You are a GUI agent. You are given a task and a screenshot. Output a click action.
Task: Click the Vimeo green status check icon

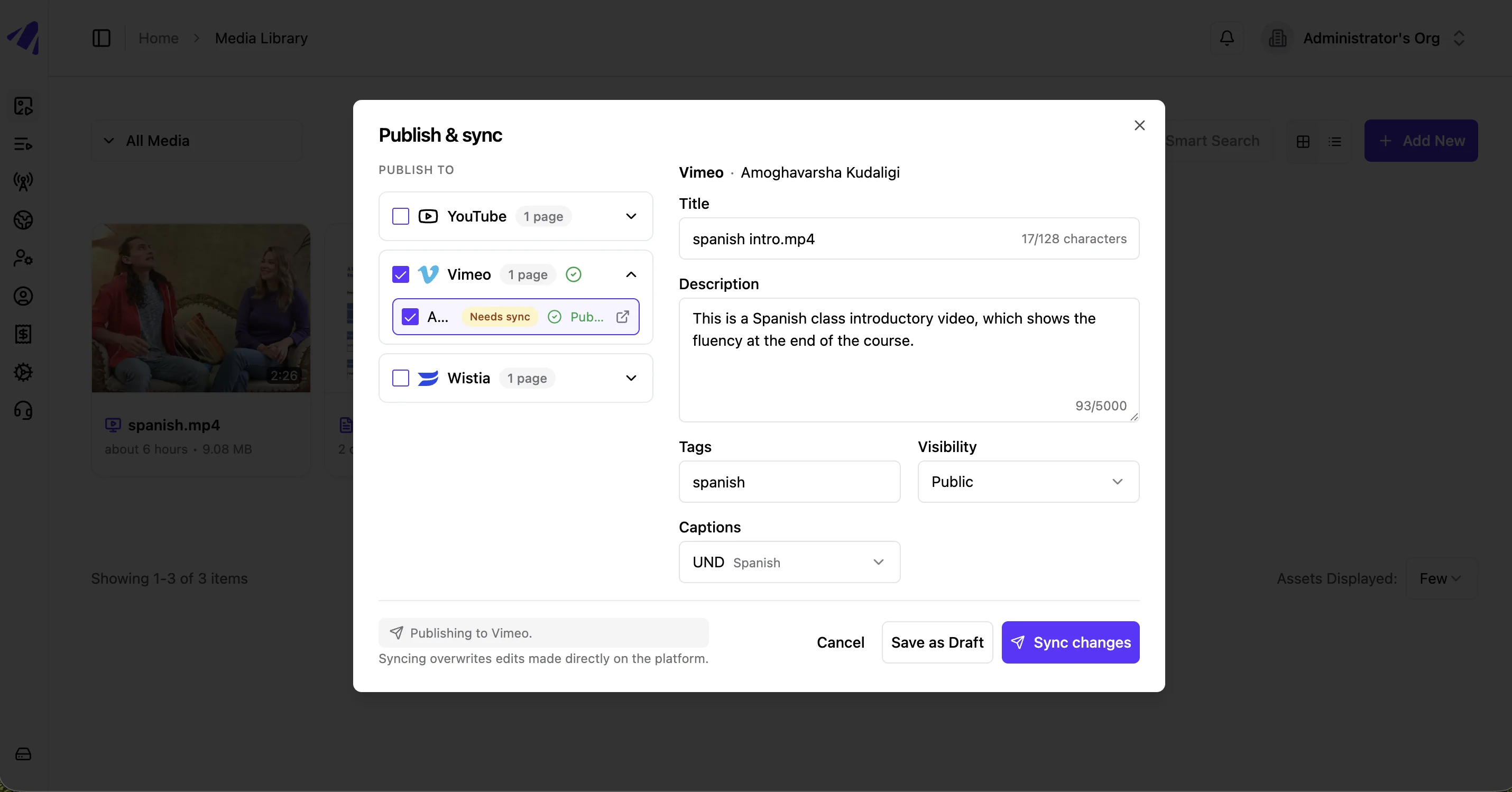(574, 275)
